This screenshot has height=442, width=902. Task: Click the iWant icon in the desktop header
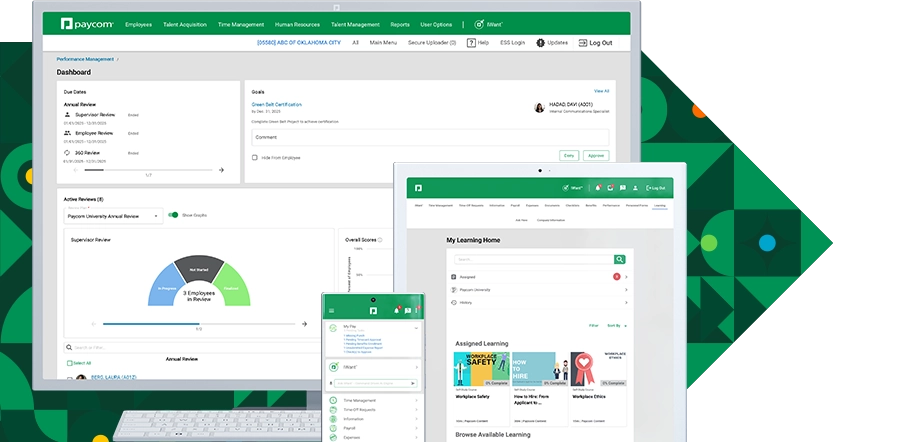[465, 24]
